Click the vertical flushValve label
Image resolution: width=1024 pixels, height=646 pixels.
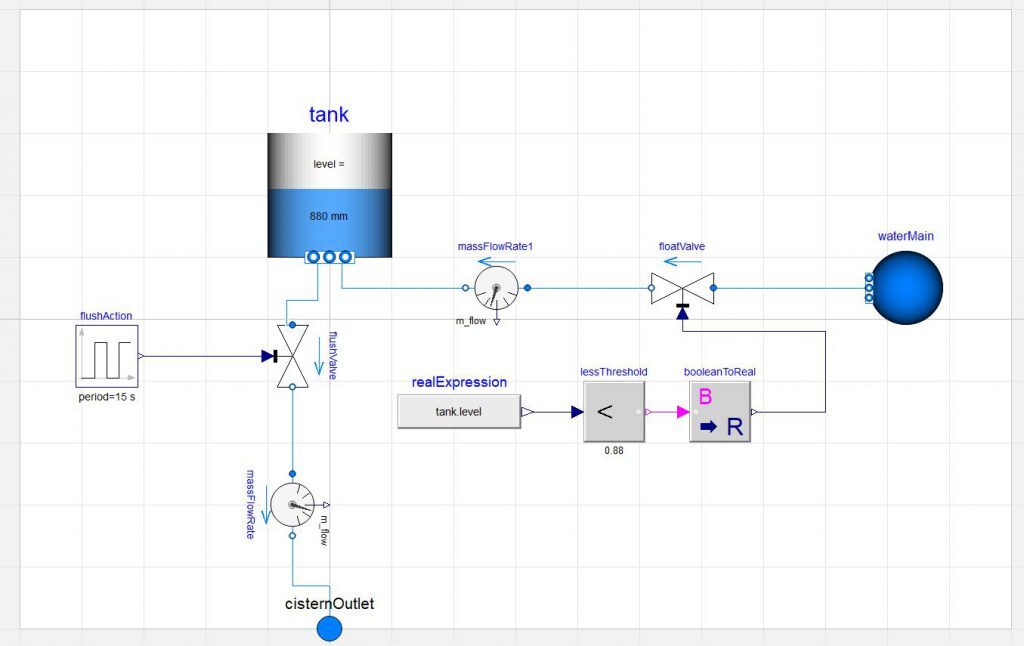coord(332,355)
